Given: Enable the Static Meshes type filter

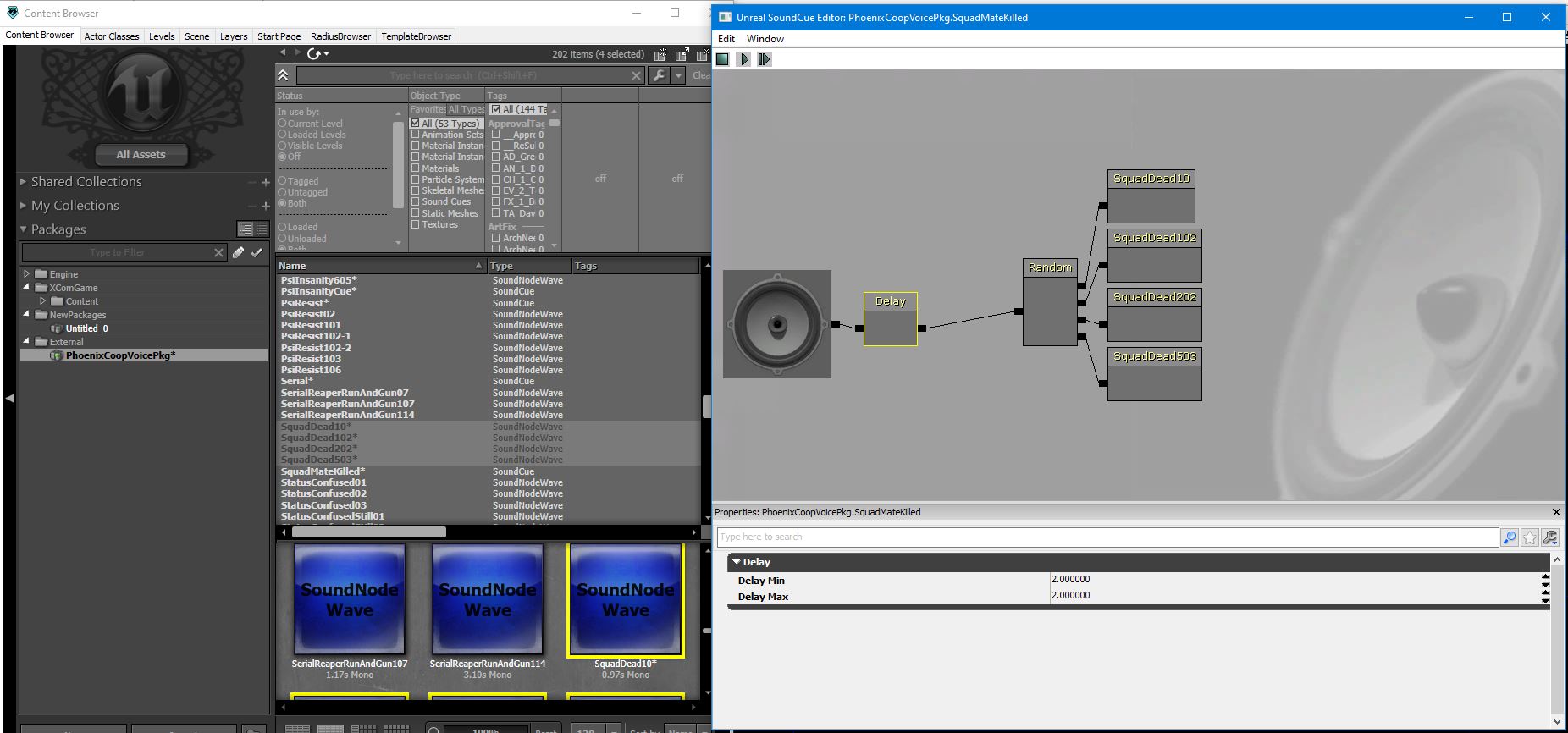Looking at the screenshot, I should tap(416, 213).
